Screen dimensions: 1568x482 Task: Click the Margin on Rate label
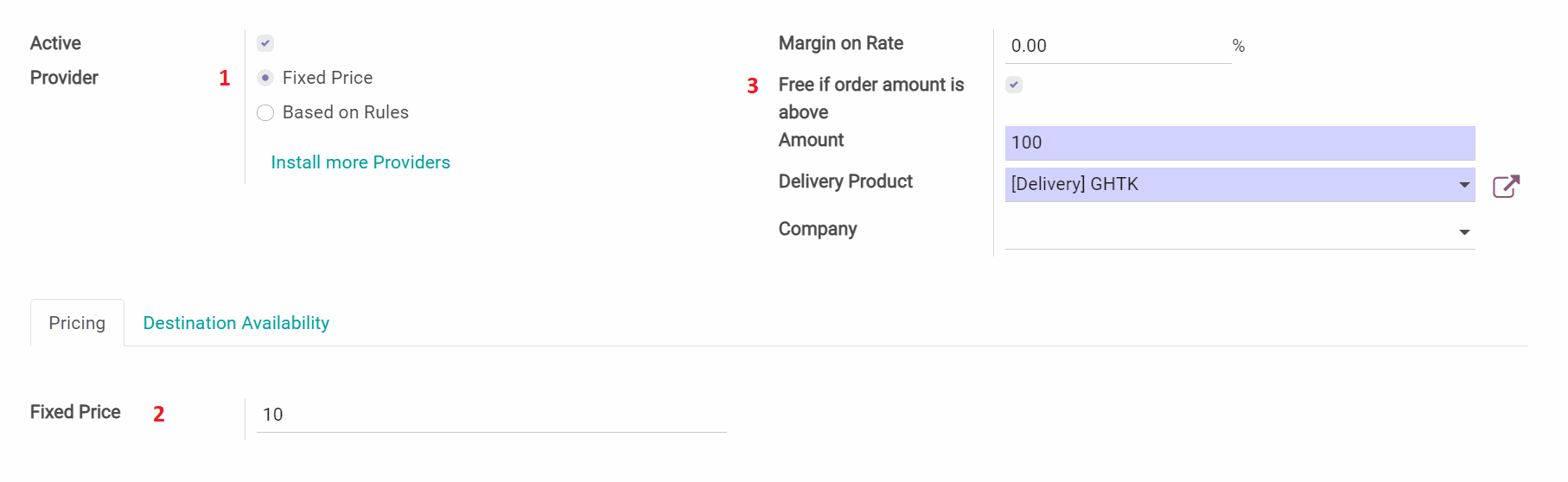pos(840,43)
